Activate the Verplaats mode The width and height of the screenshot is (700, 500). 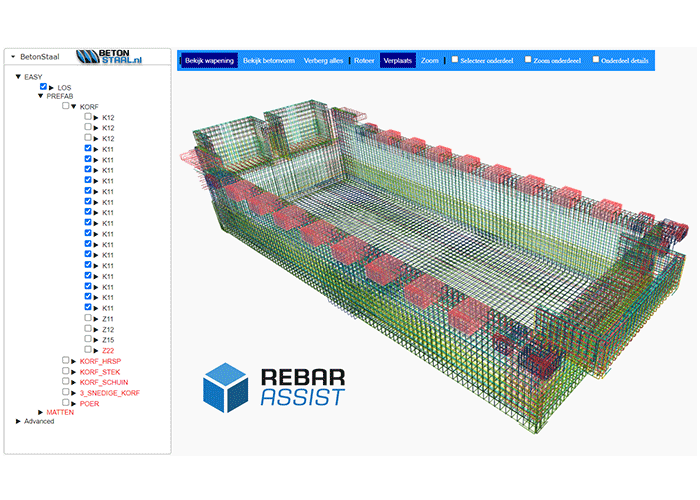(x=397, y=60)
